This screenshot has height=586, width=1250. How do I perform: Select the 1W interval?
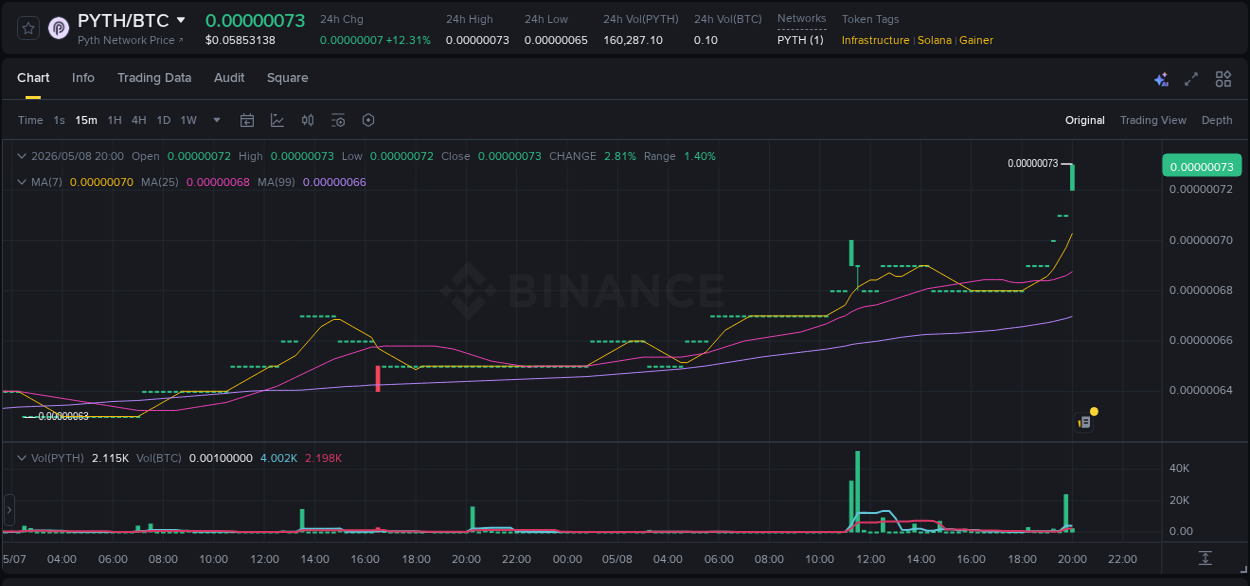tap(188, 120)
